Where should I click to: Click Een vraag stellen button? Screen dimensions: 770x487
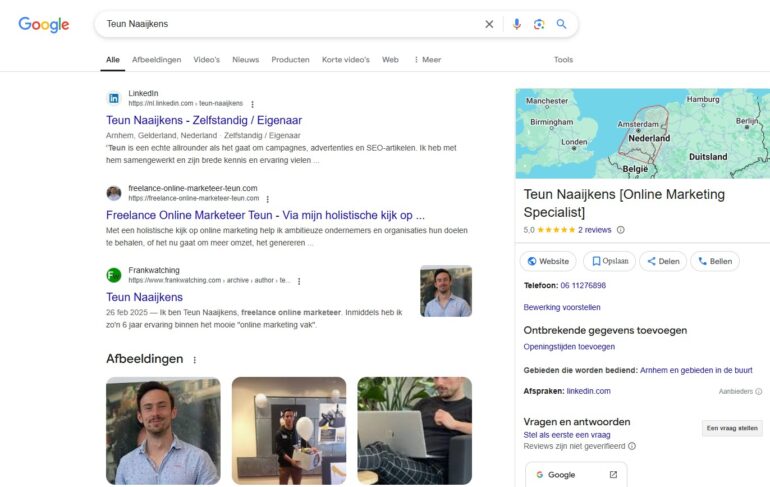point(732,428)
